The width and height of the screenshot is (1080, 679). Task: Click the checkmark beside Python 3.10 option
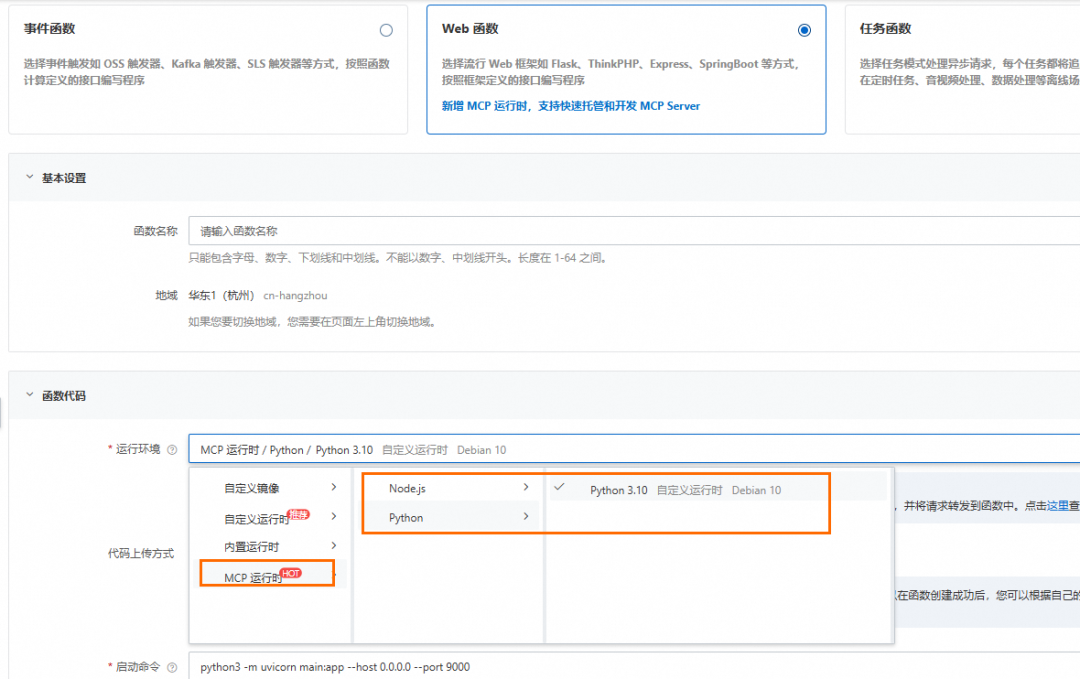pos(558,489)
